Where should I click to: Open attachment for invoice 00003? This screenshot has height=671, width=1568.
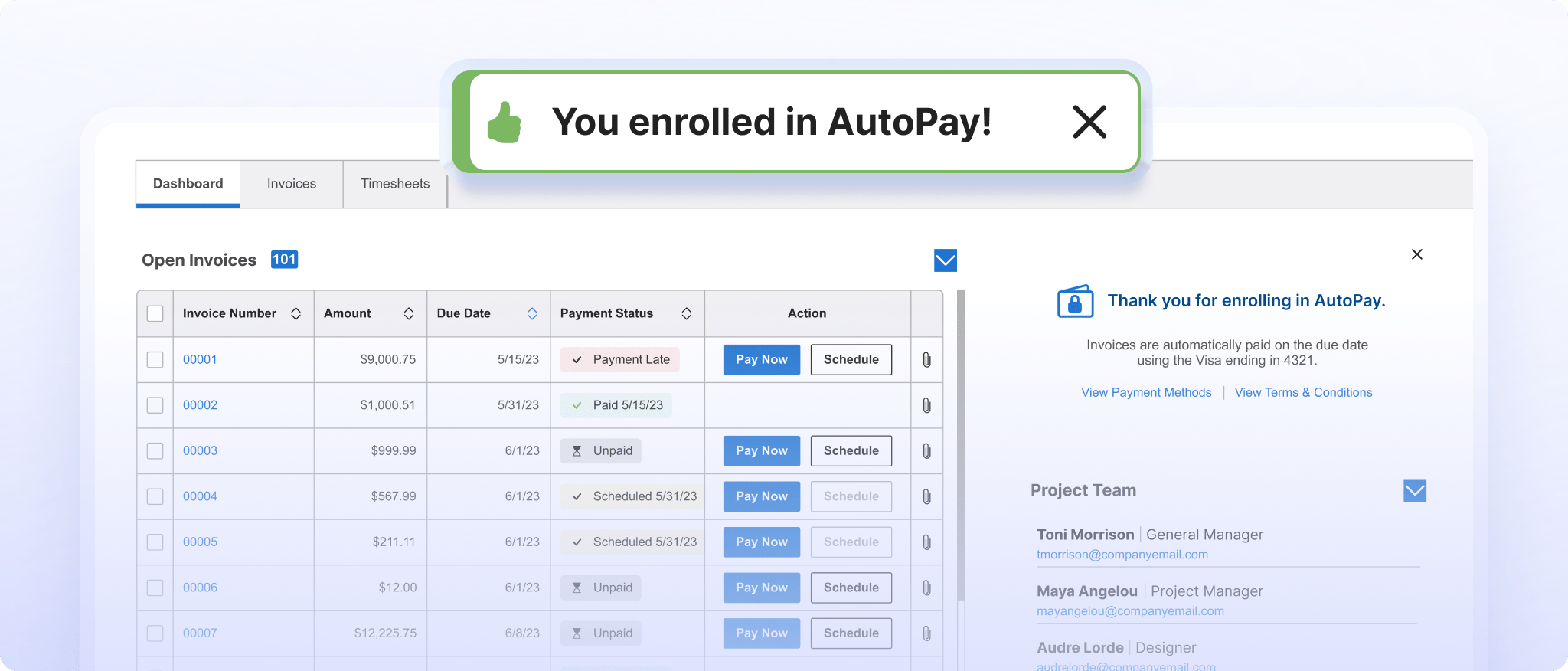point(926,451)
